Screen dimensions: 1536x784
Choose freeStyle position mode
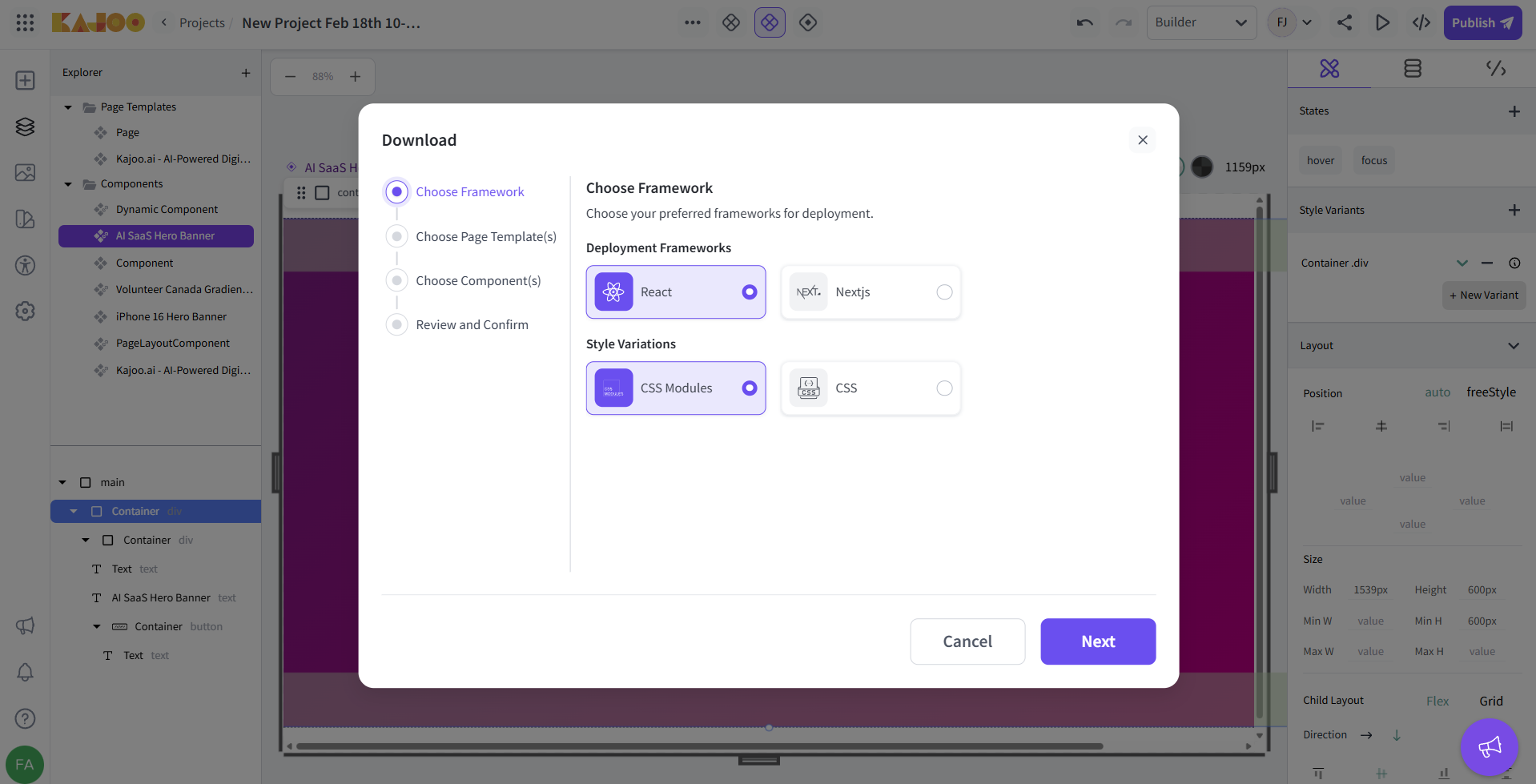pyautogui.click(x=1491, y=392)
